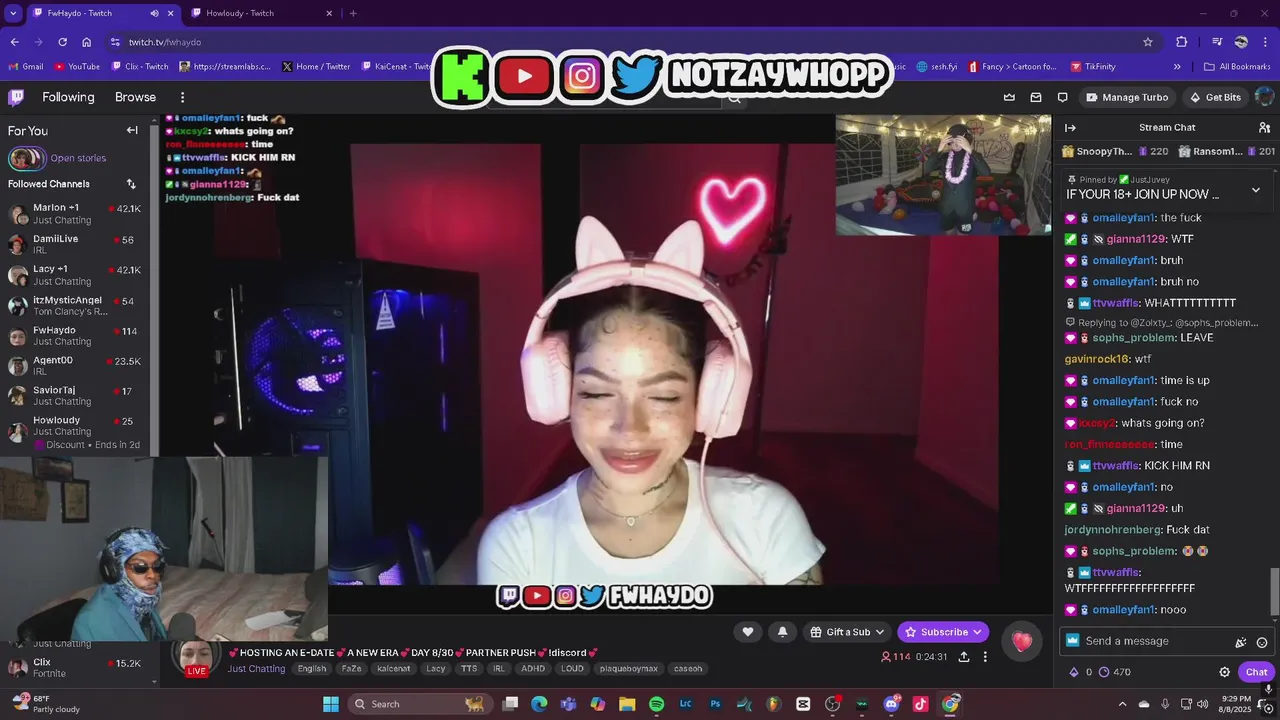Switch to the Howloudy - Twitch tab
Viewport: 1280px width, 720px height.
click(260, 13)
